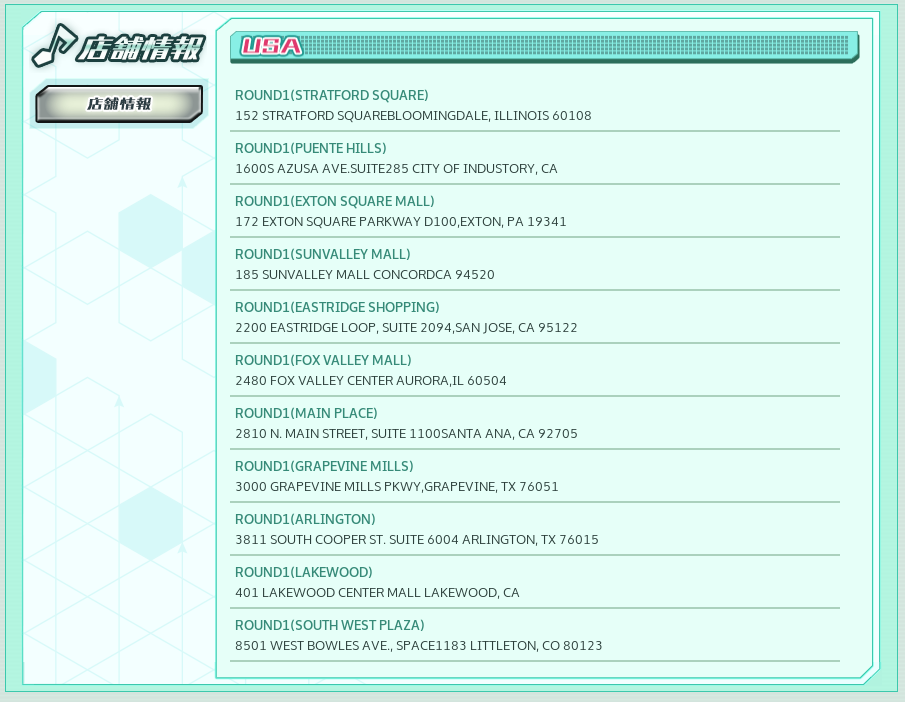Click address 152 STRATFORD SQUAREBLOOMINGDALE, ILLINOIS 60108
This screenshot has width=905, height=702.
pyautogui.click(x=413, y=115)
